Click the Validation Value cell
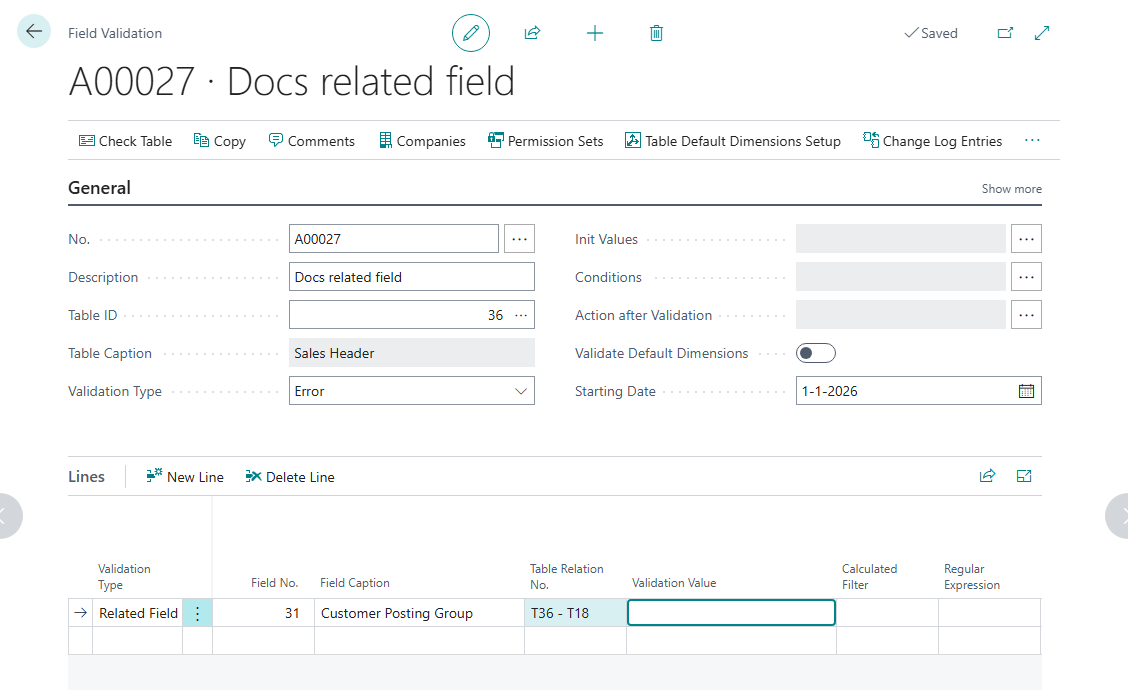1128x690 pixels. click(x=731, y=613)
